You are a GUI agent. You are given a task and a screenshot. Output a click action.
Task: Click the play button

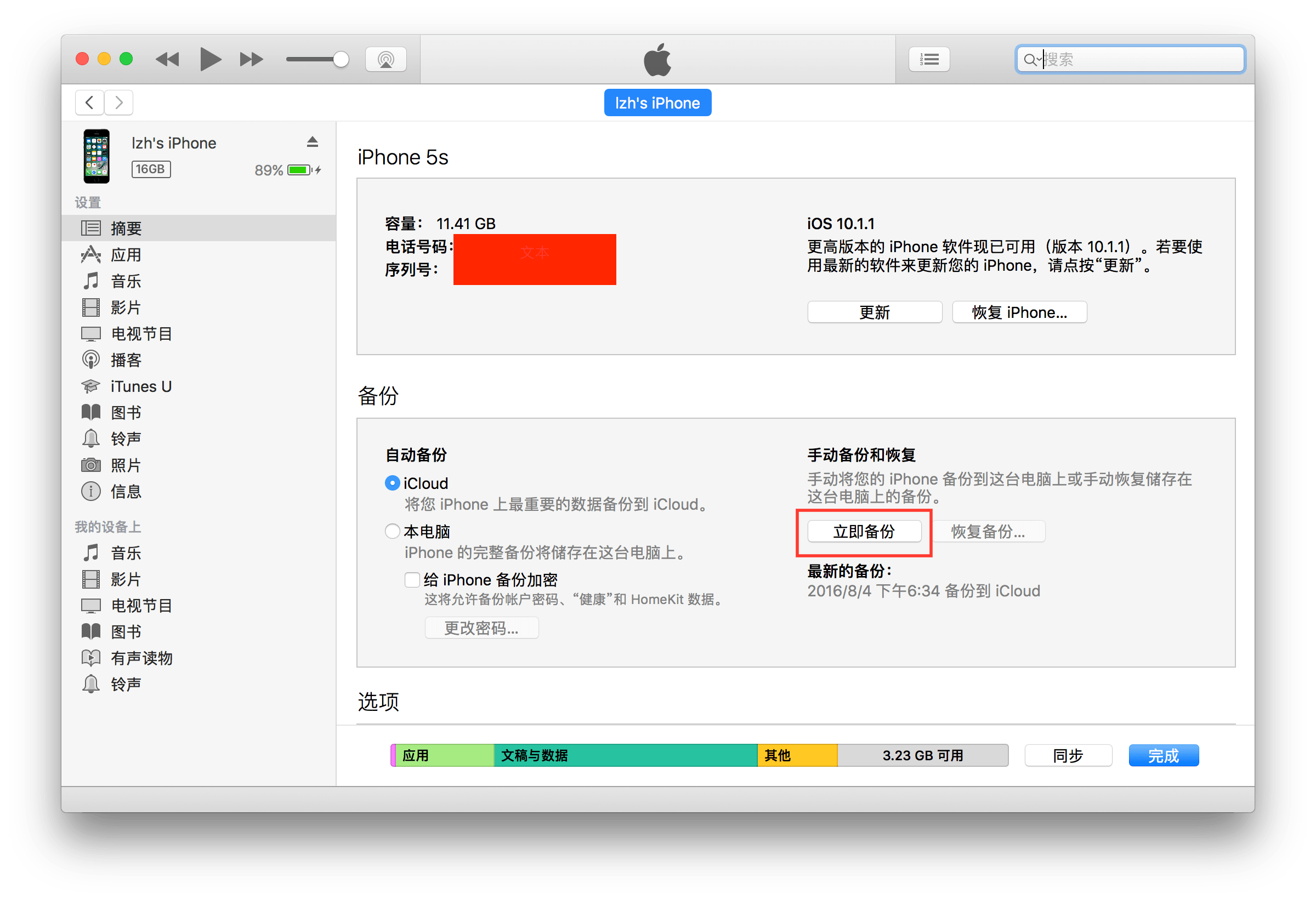click(210, 59)
